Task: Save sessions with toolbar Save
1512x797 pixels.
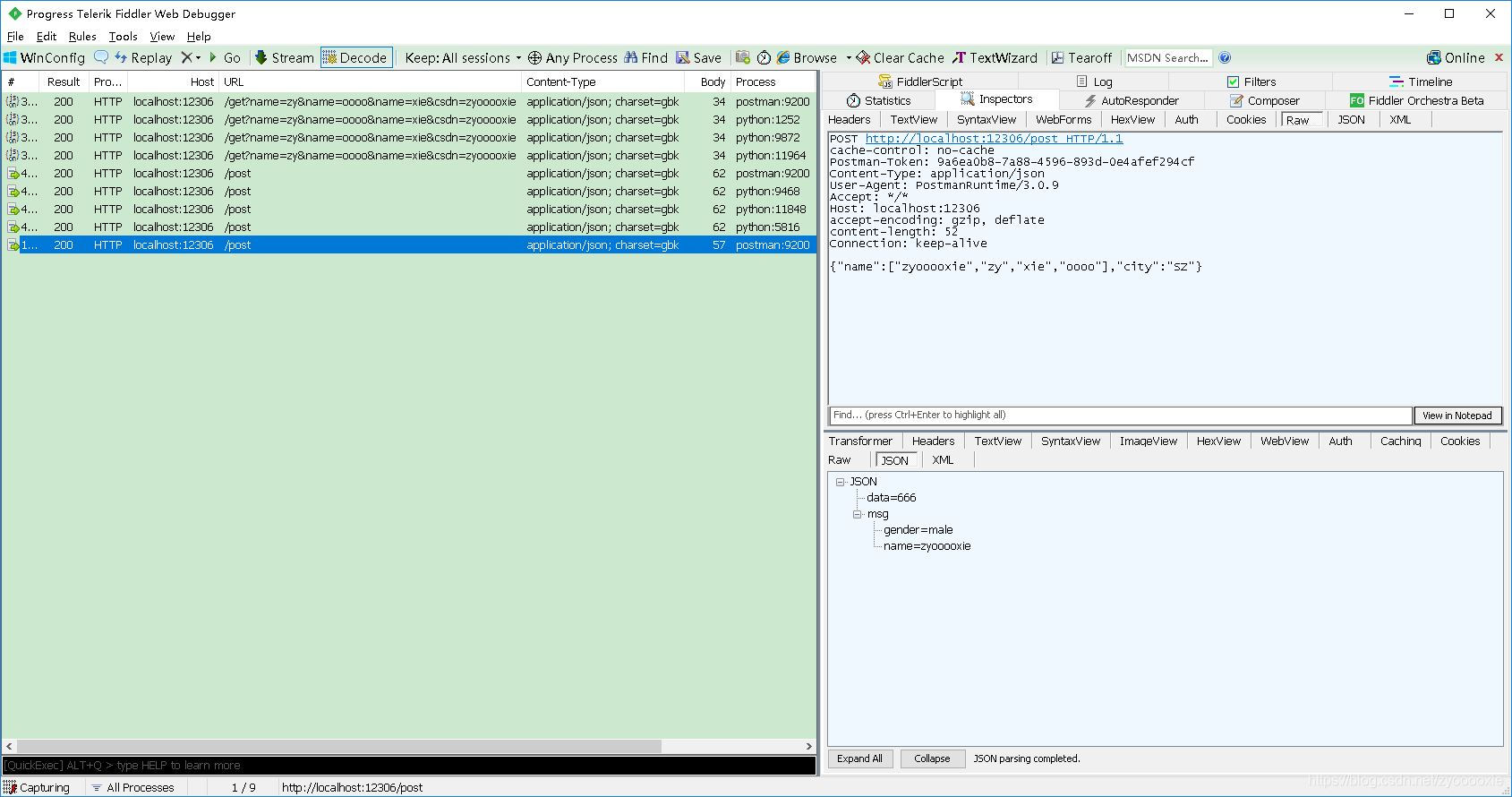Action: pos(698,57)
